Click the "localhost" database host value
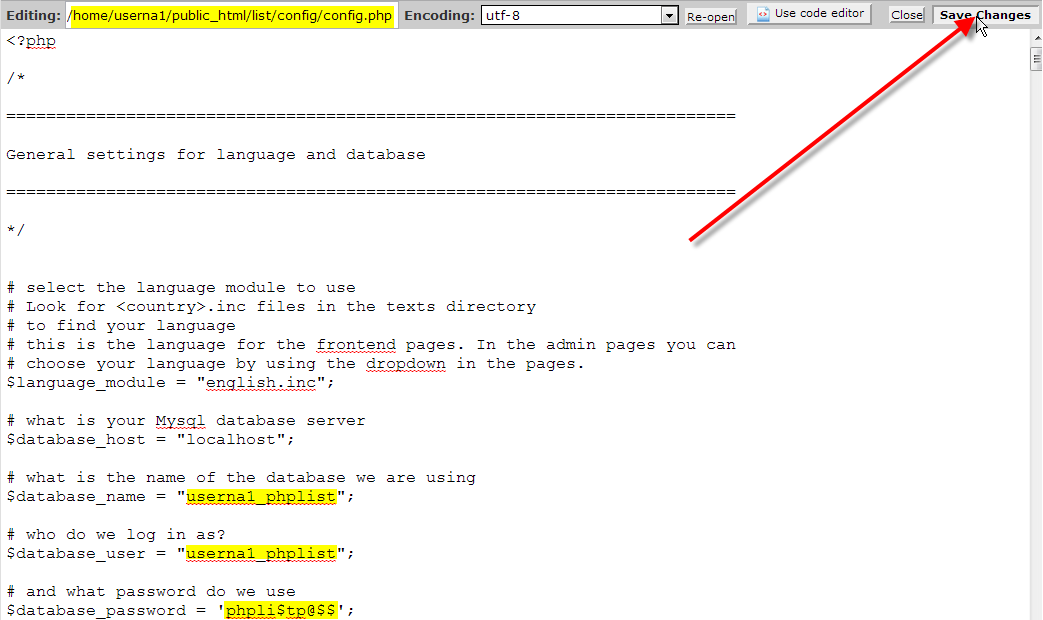 (x=230, y=440)
